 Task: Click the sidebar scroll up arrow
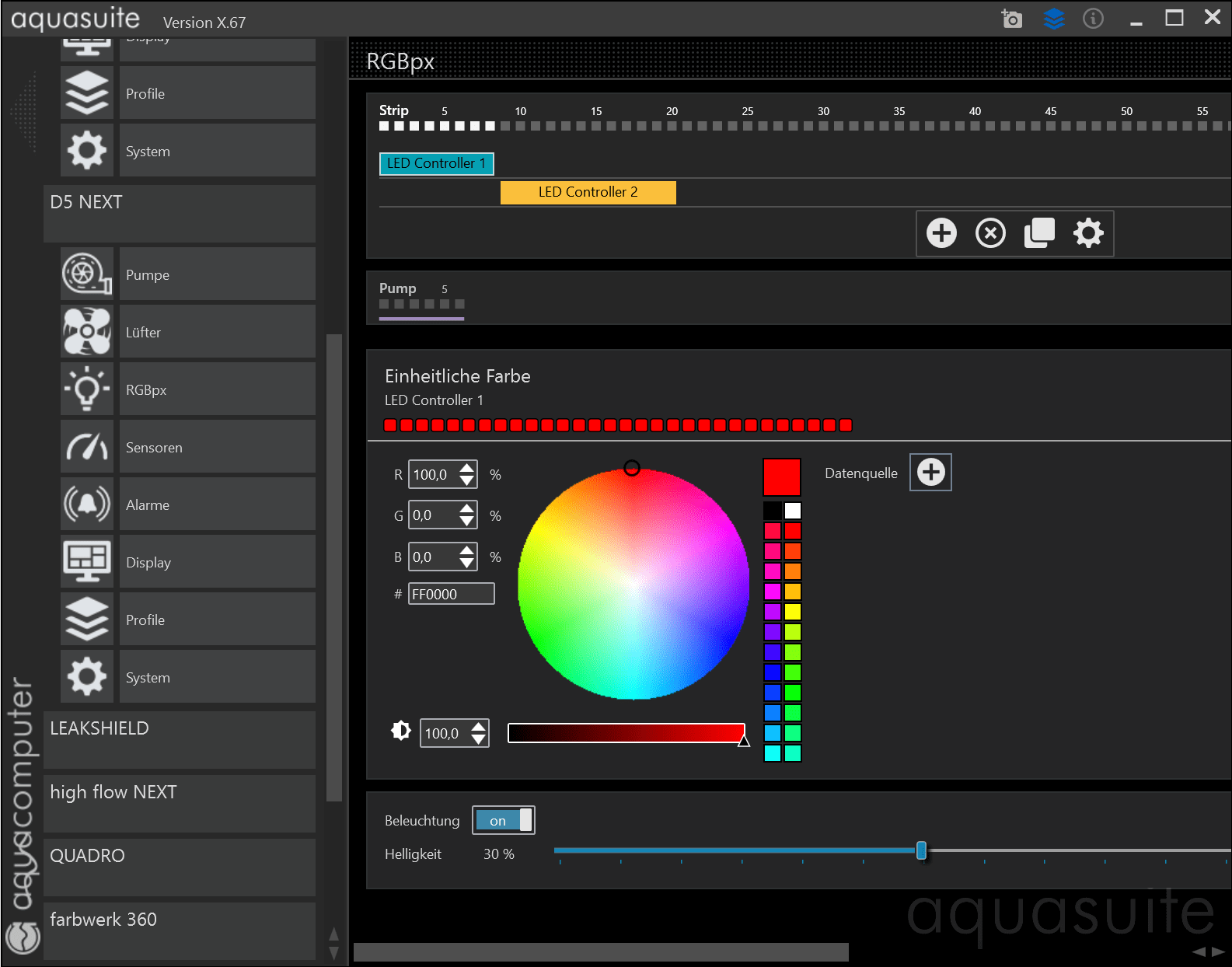point(333,934)
